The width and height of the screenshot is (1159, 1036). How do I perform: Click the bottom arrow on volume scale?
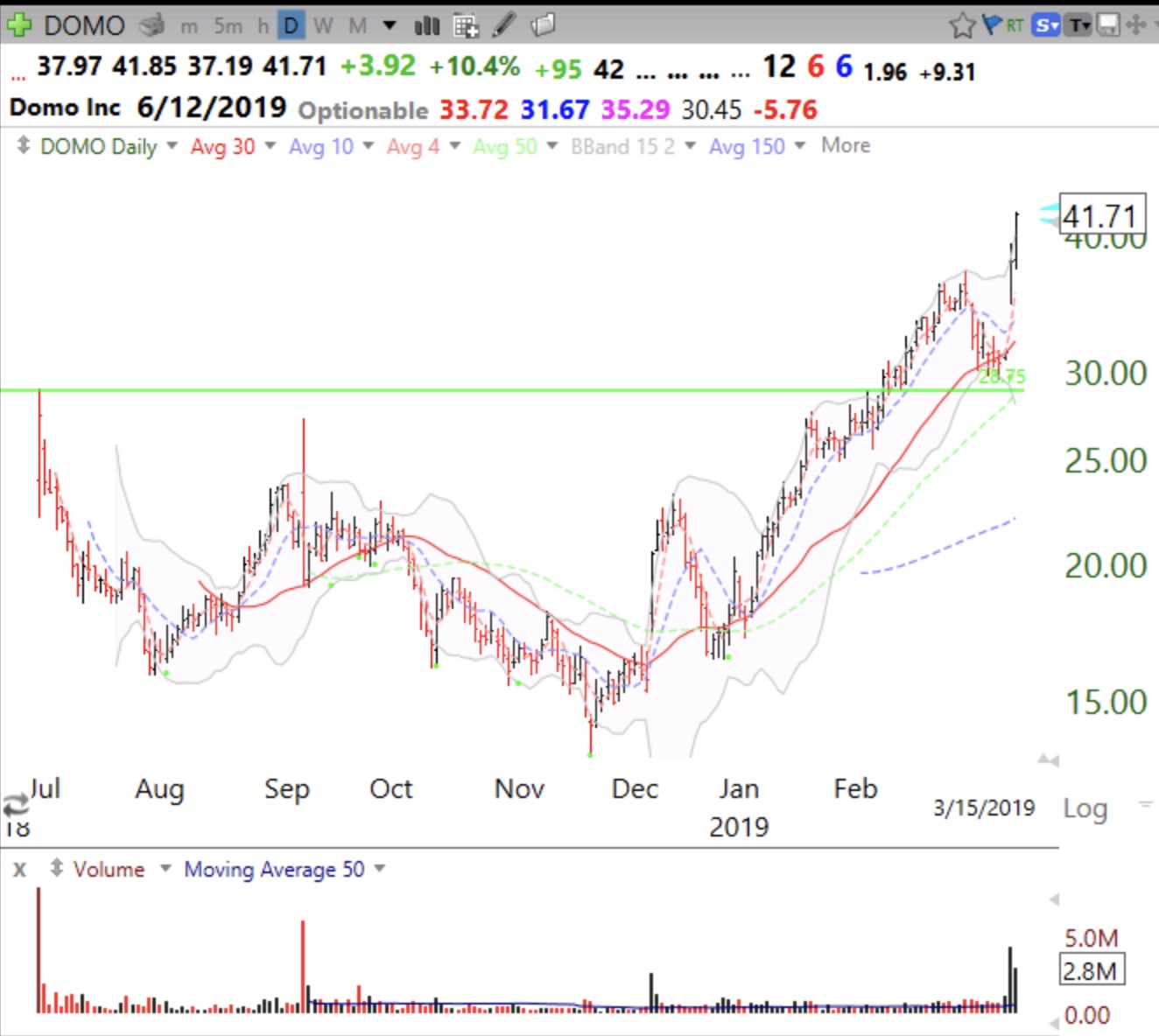coord(1054,1023)
